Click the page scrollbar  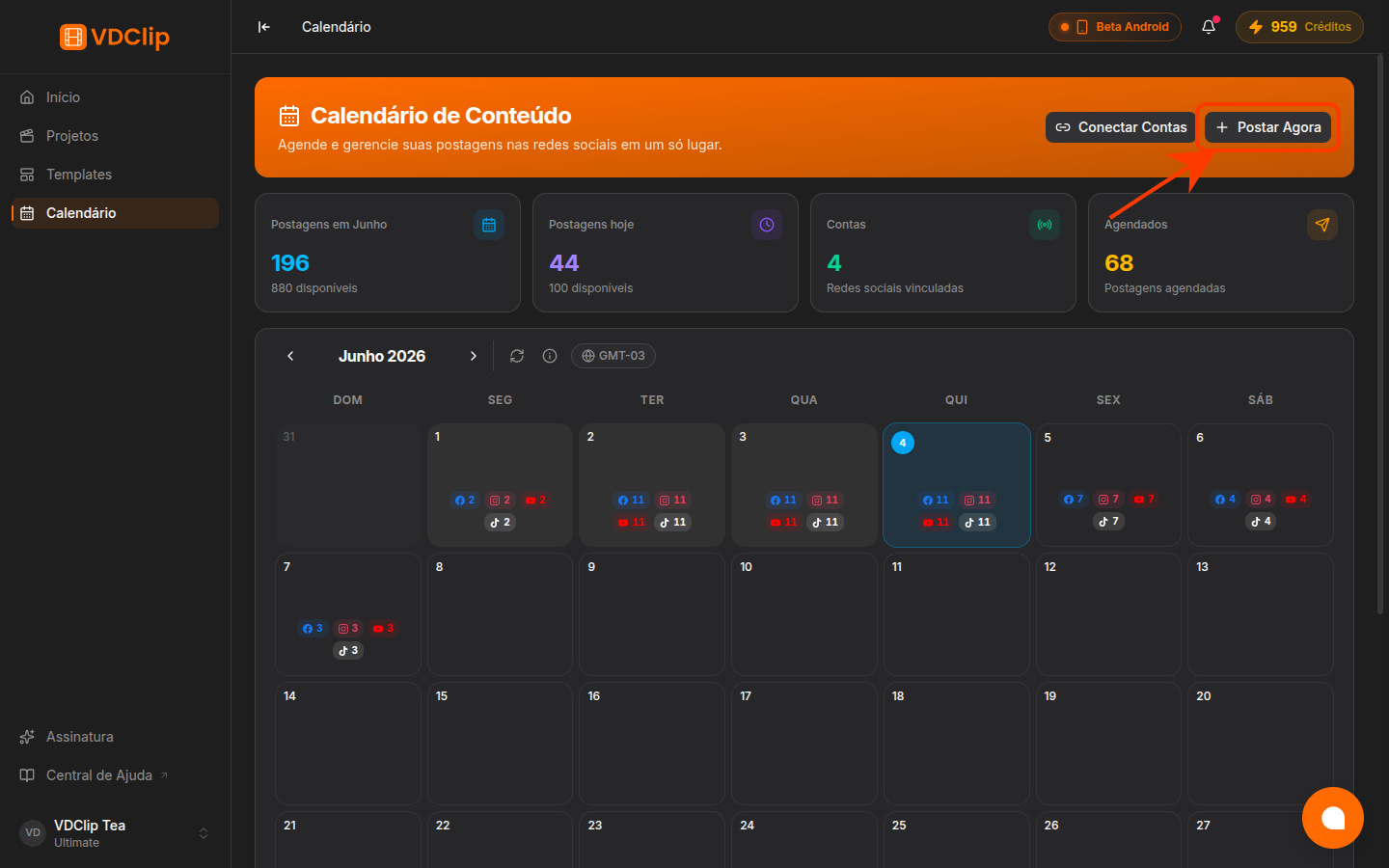pos(1380,333)
